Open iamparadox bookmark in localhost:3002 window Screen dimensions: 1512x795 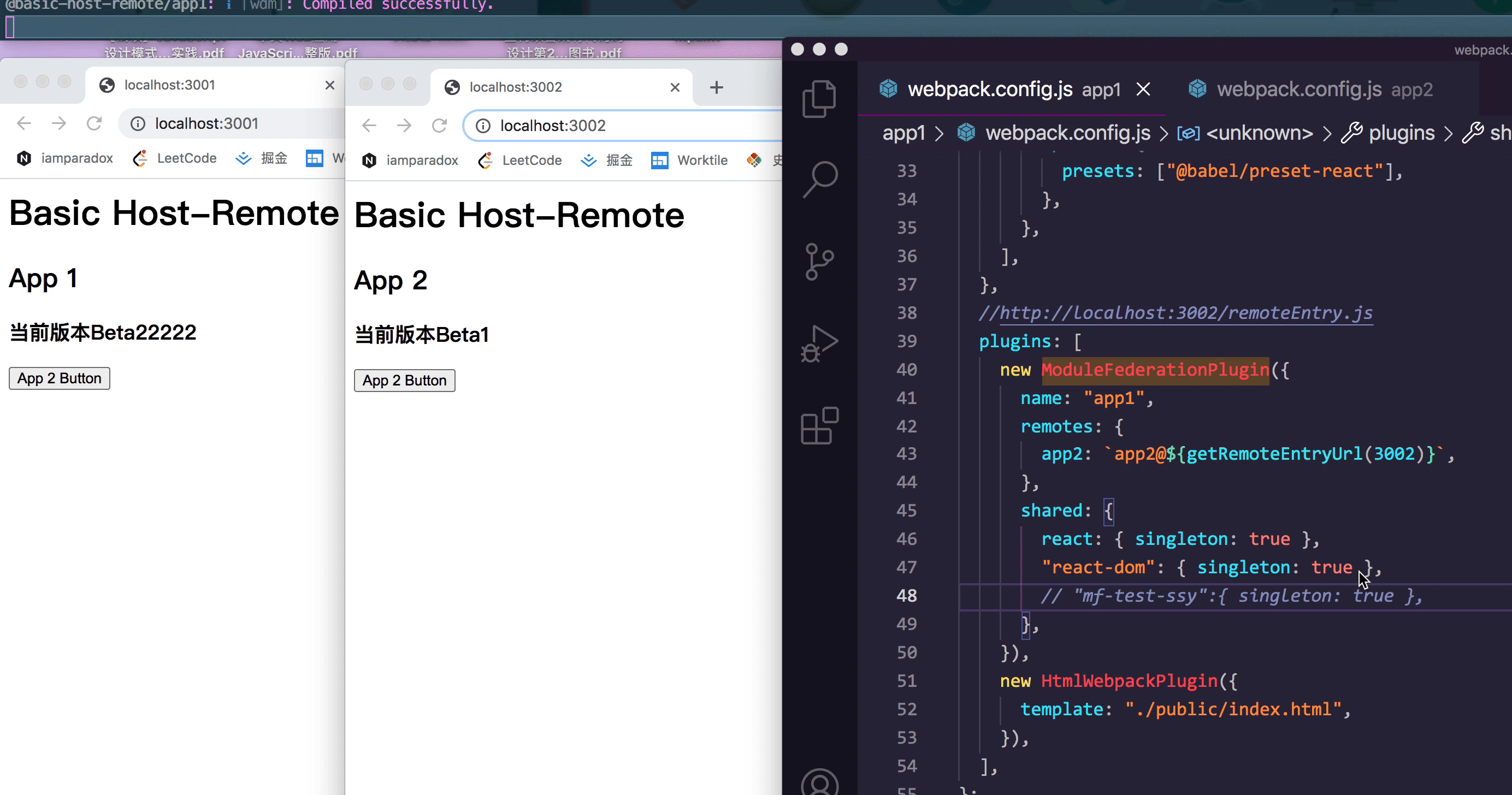click(410, 161)
